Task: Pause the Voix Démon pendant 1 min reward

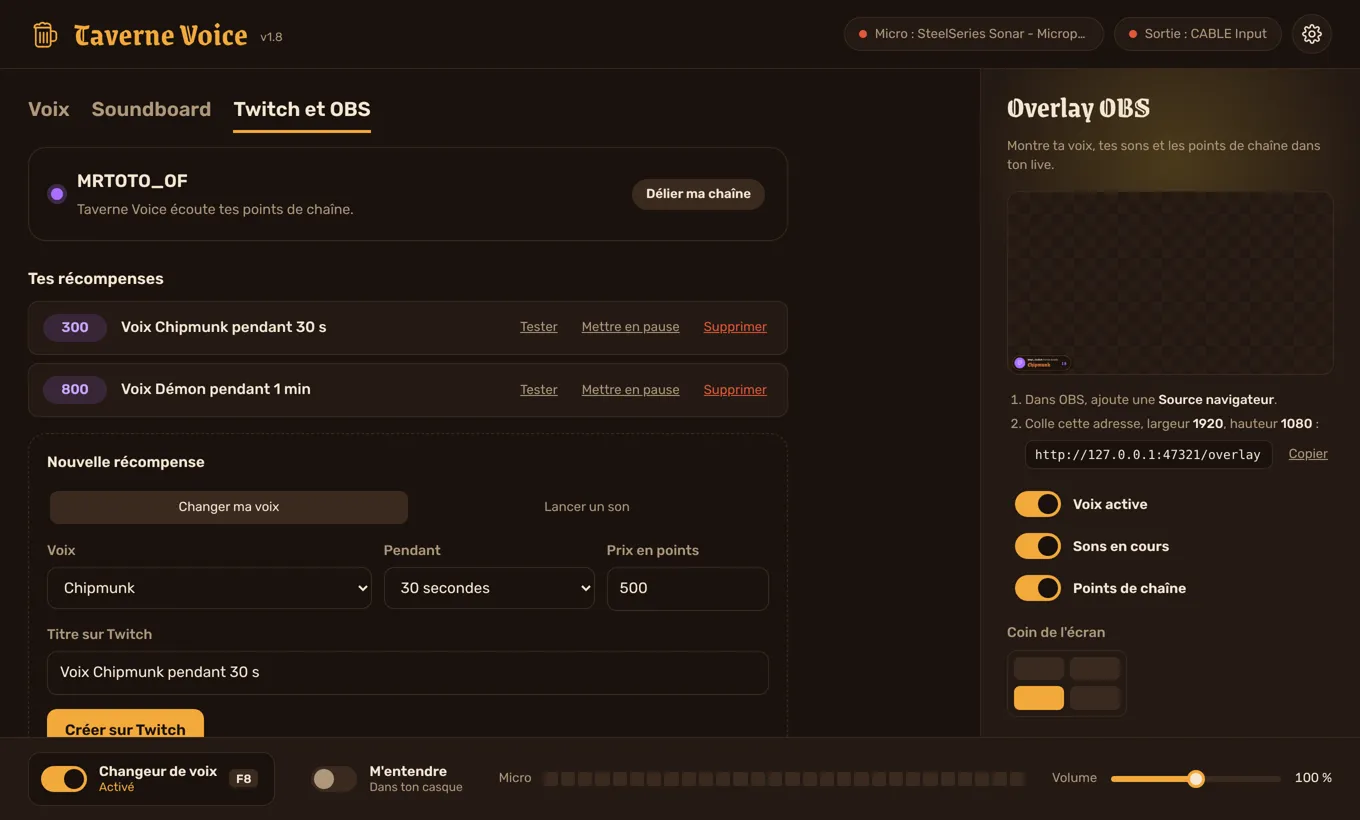Action: (x=630, y=390)
